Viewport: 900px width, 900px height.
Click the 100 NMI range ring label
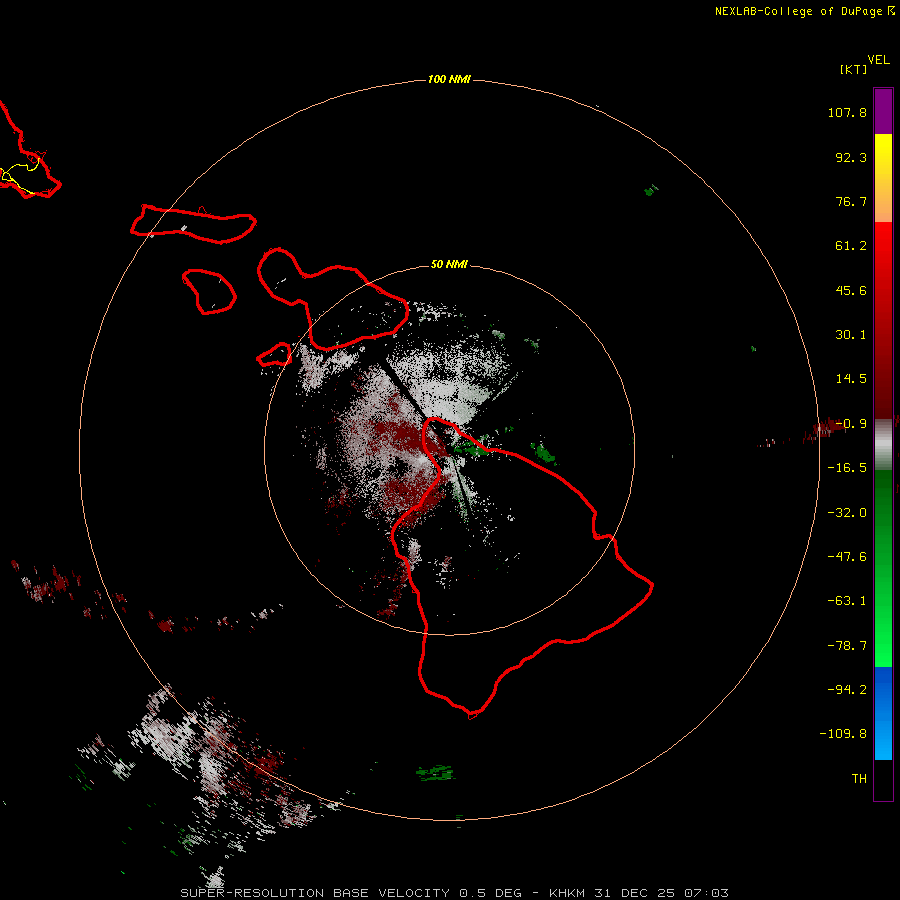pyautogui.click(x=449, y=79)
